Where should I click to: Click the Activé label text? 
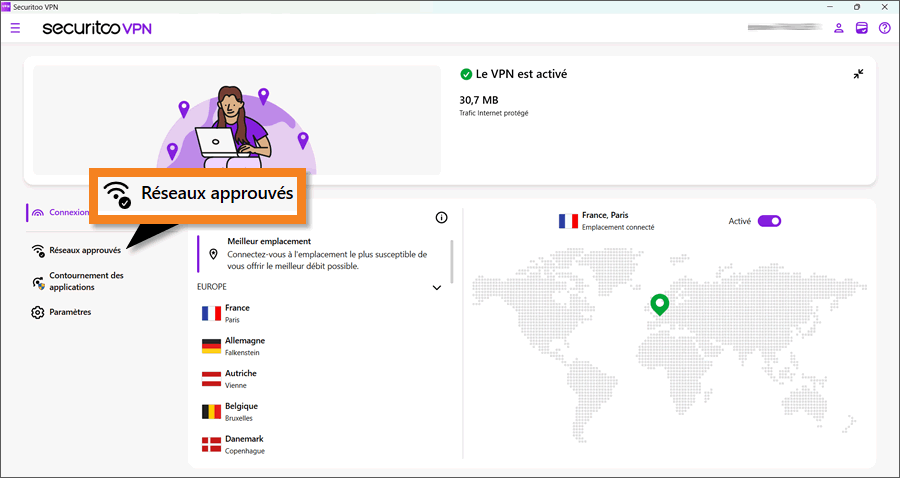pyautogui.click(x=740, y=221)
